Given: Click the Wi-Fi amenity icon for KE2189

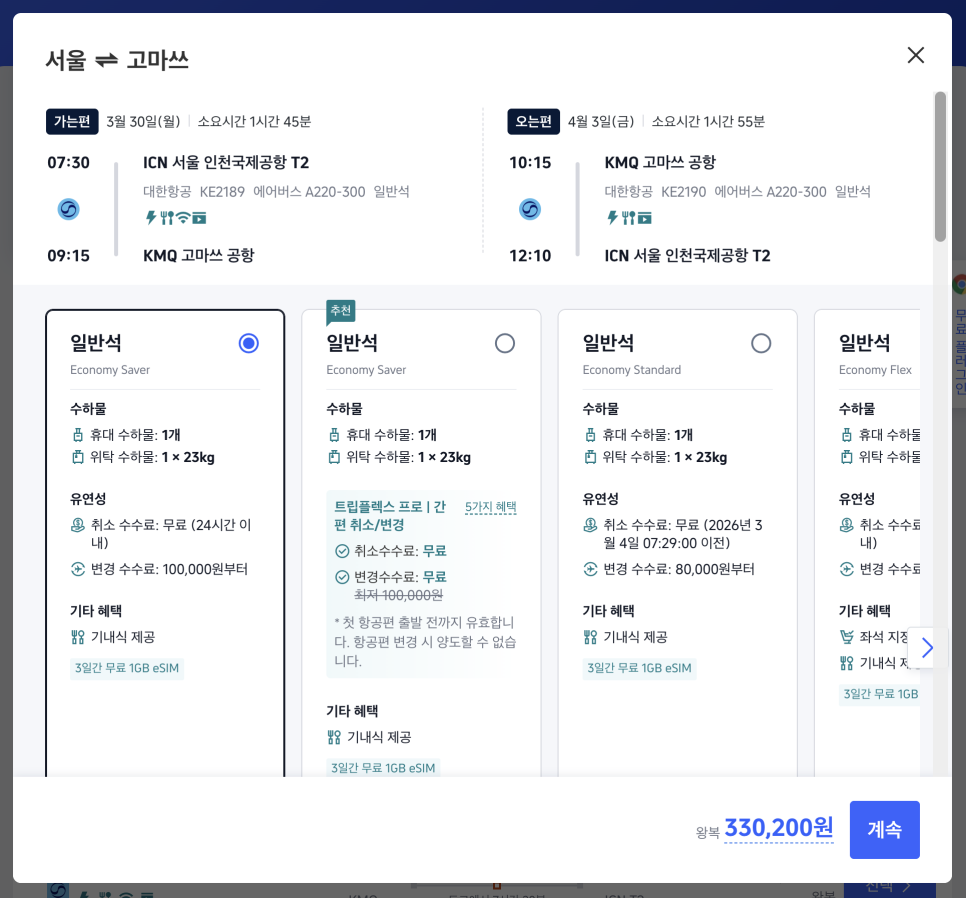Looking at the screenshot, I should click(x=183, y=217).
